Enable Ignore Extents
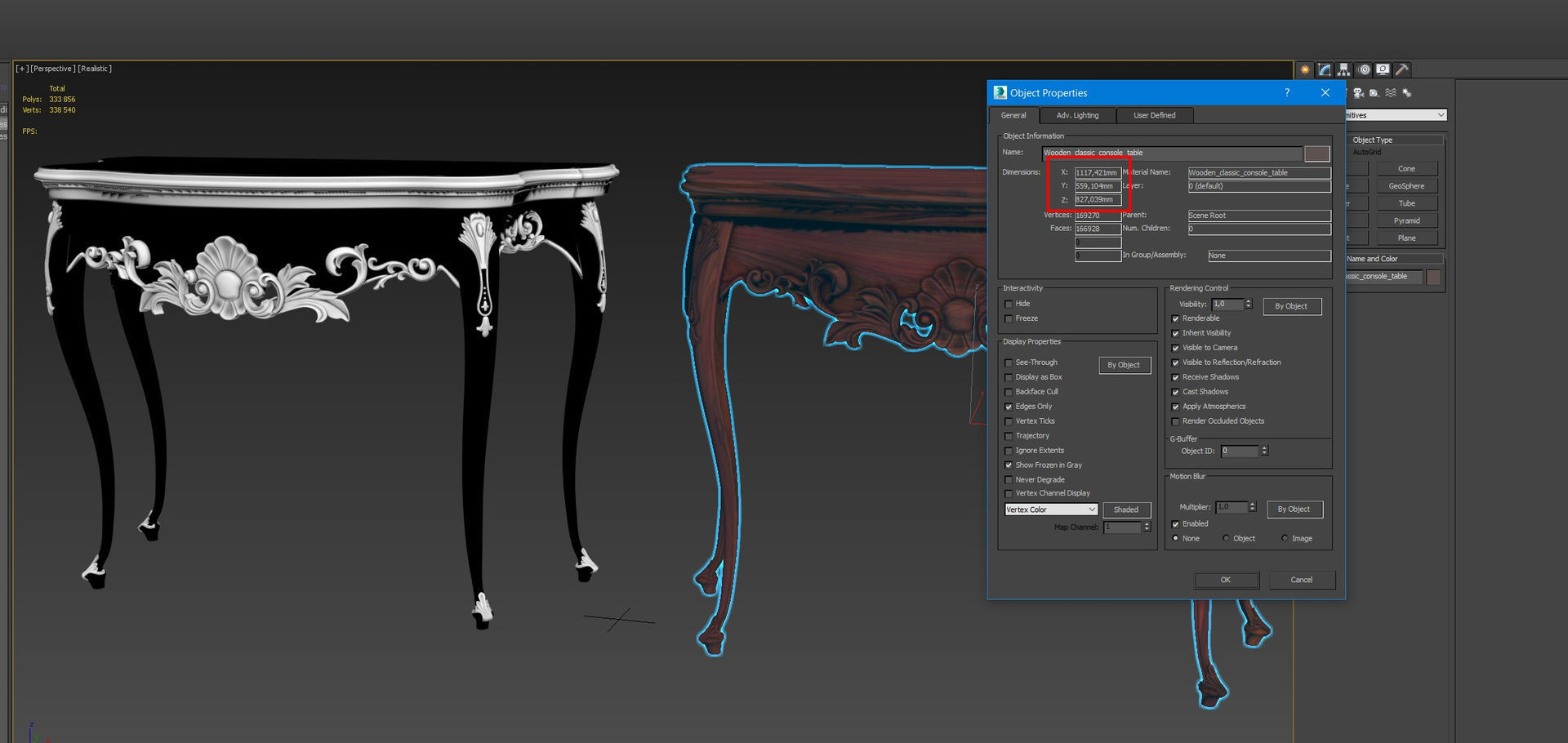This screenshot has height=743, width=1568. tap(1009, 451)
